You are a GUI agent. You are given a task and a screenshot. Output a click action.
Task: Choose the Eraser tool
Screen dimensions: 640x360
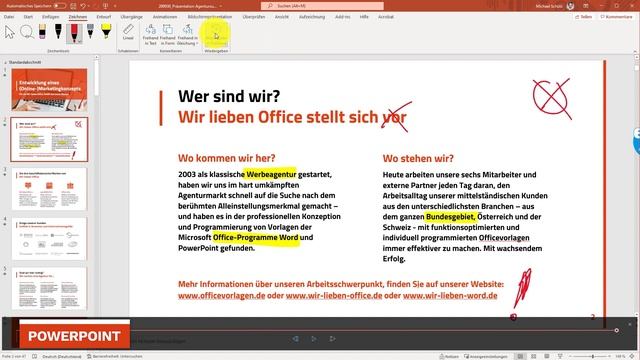(x=42, y=32)
